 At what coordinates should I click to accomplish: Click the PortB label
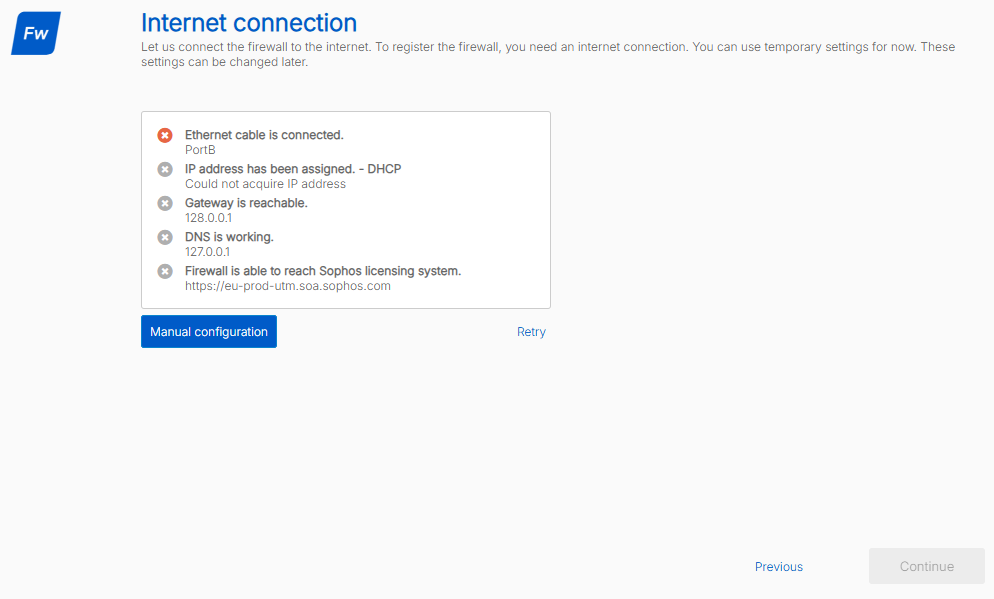pos(200,150)
